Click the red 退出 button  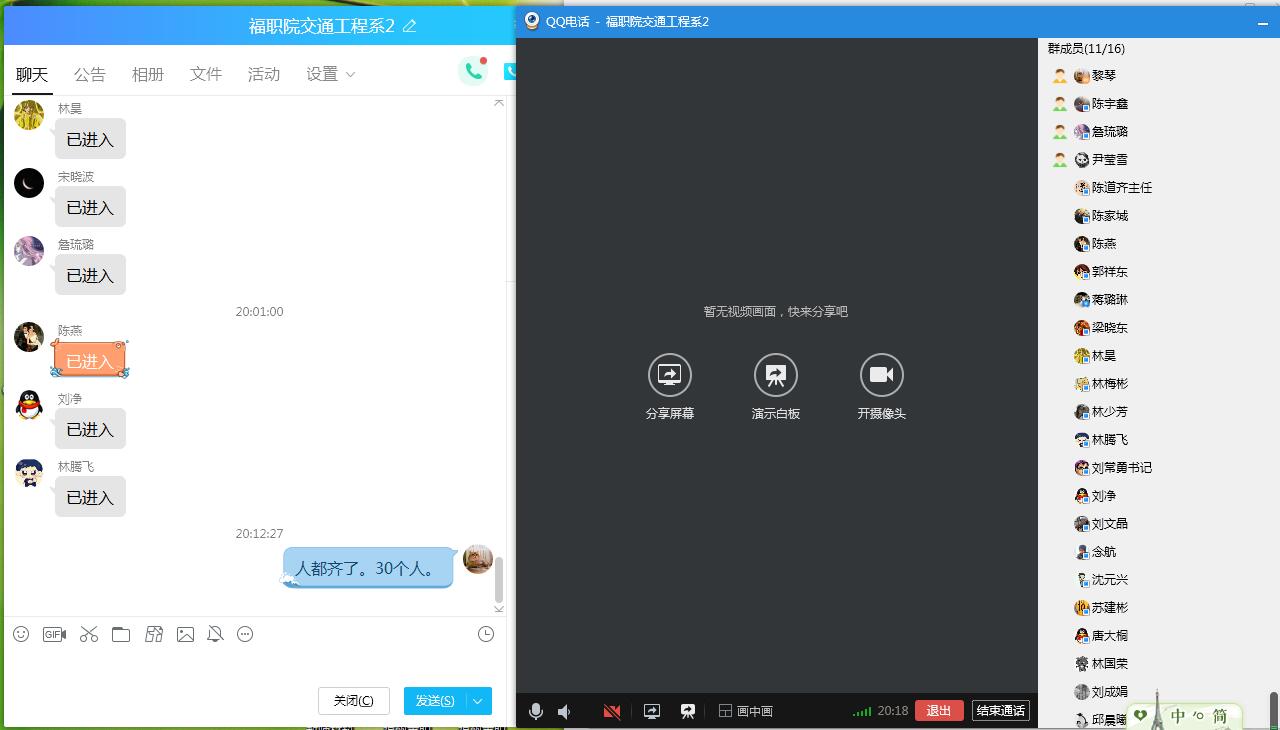pyautogui.click(x=939, y=711)
